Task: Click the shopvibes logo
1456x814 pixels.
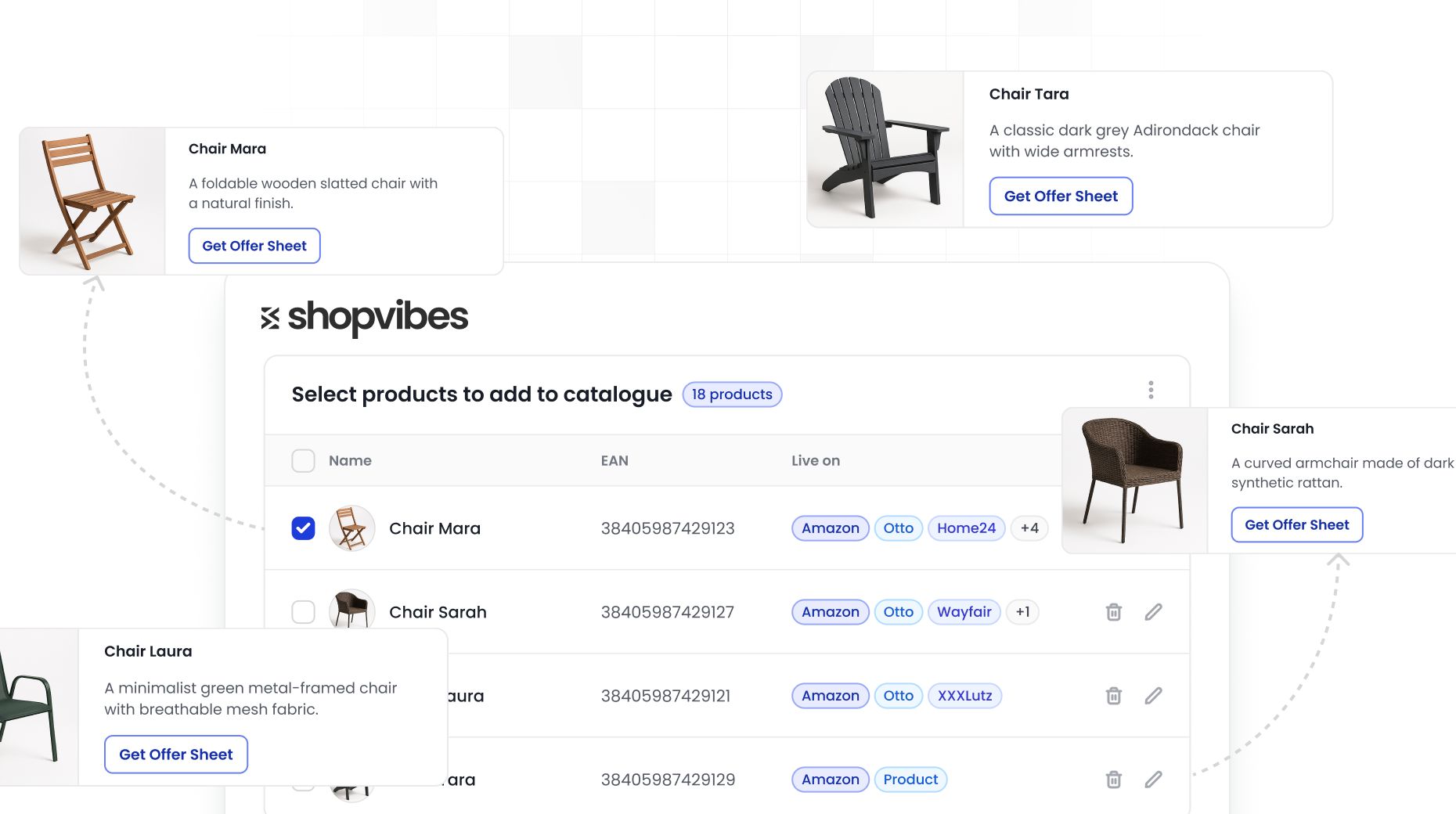Action: [364, 317]
